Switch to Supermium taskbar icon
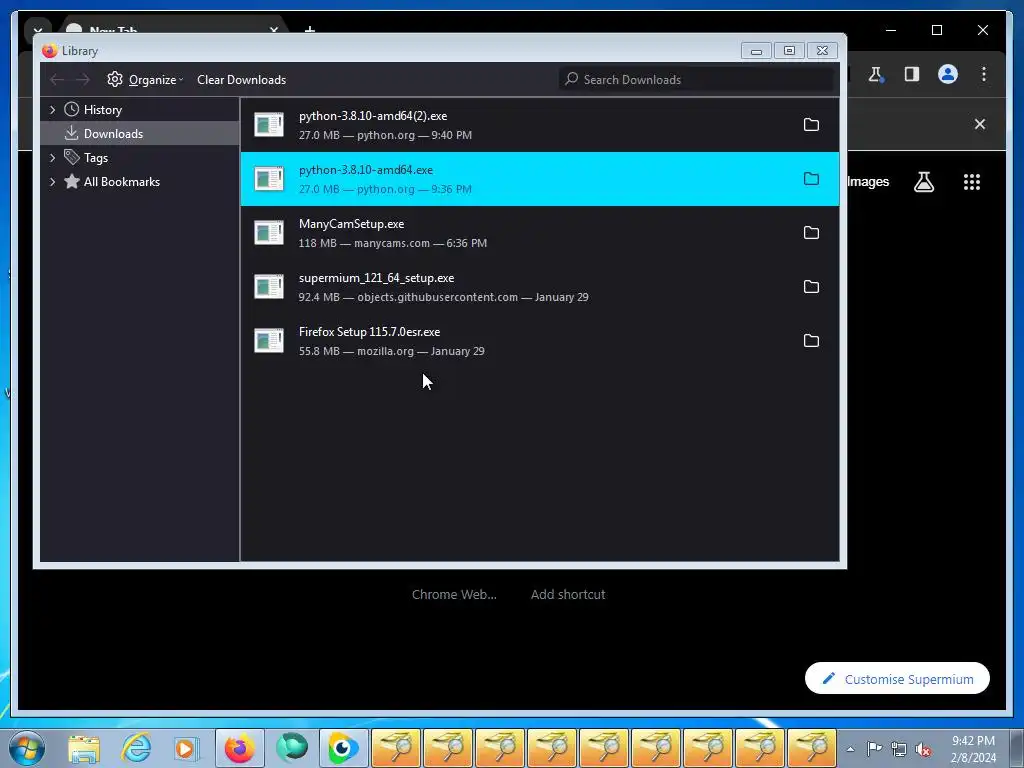 pos(291,748)
